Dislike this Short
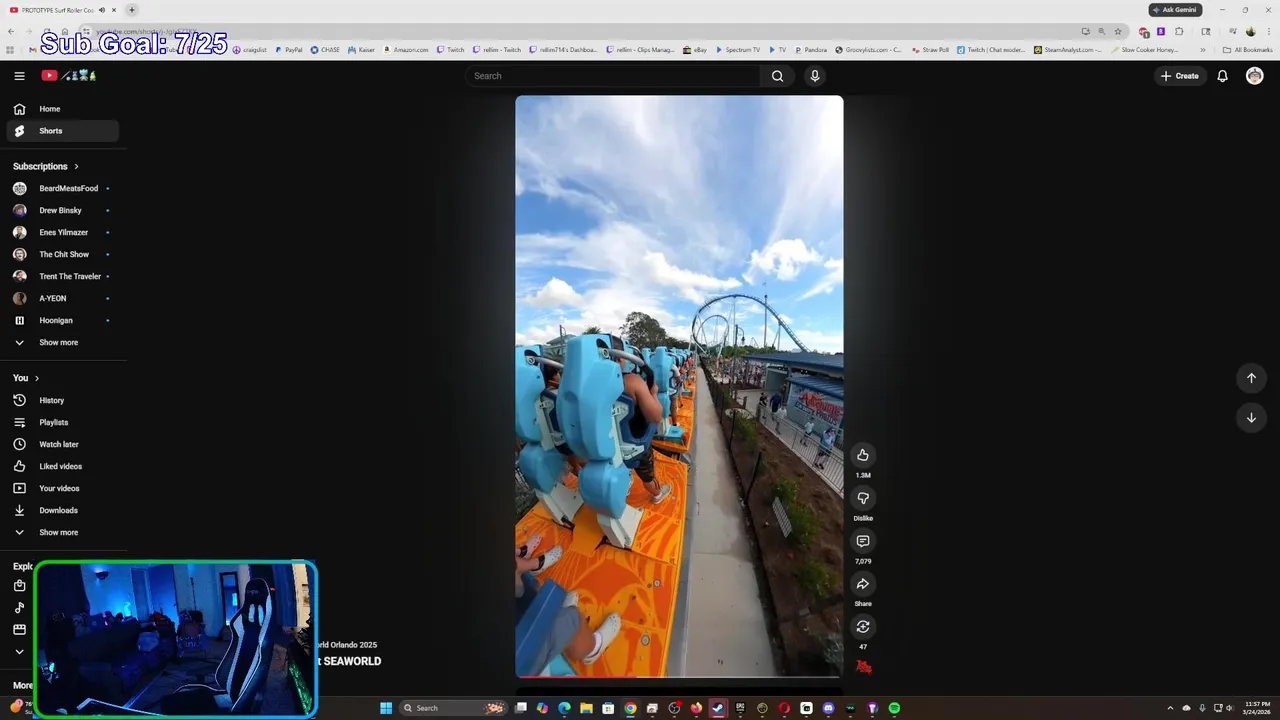Image resolution: width=1280 pixels, height=720 pixels. 863,498
